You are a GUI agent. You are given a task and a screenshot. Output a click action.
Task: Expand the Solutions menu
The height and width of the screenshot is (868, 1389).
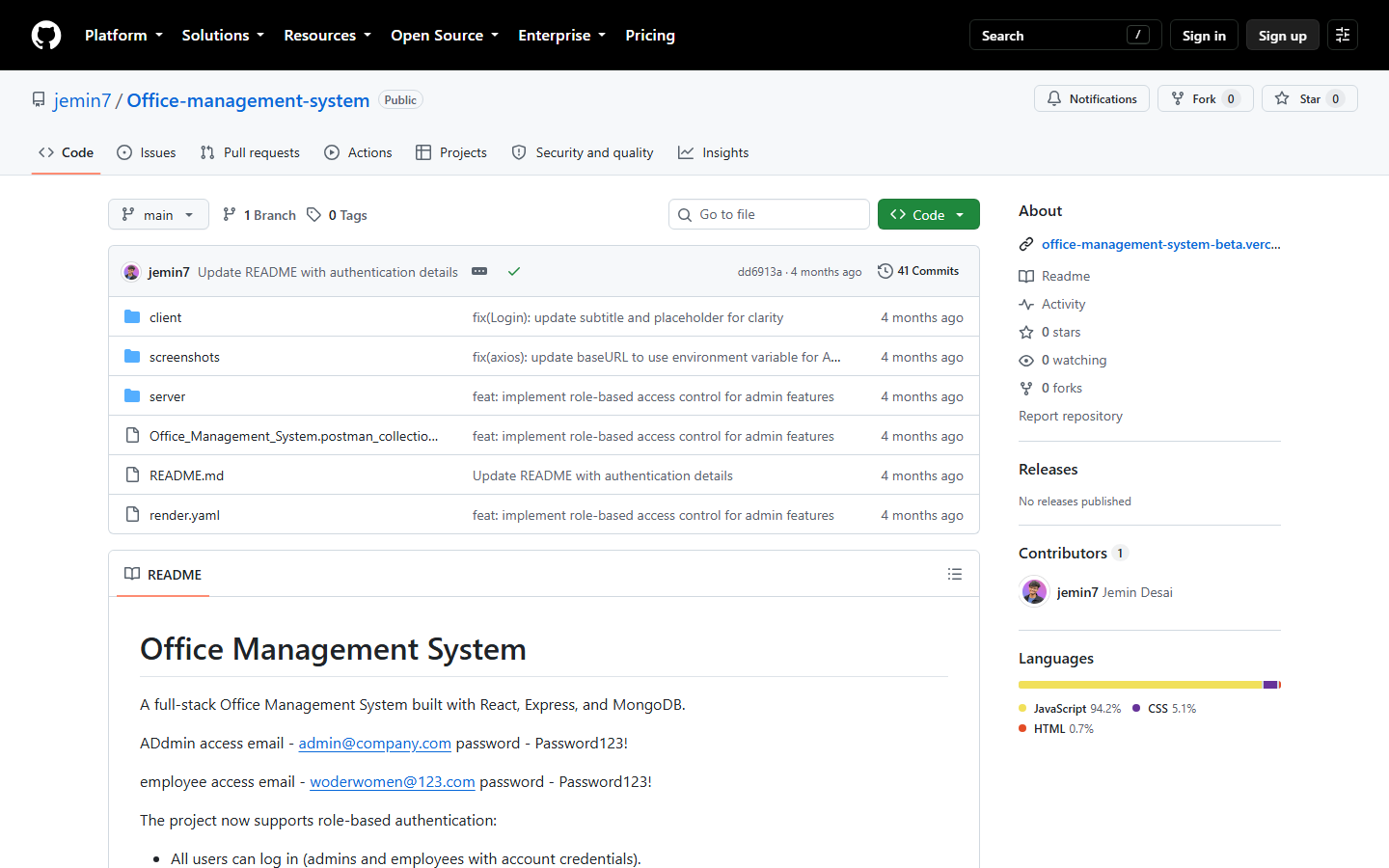tap(223, 36)
